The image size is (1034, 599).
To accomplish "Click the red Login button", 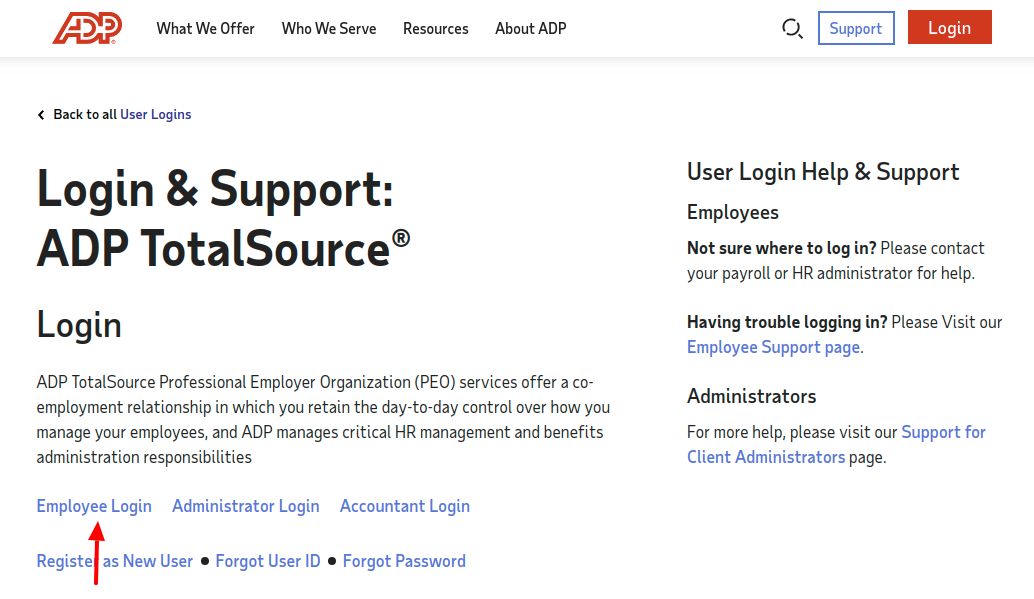I will click(950, 28).
